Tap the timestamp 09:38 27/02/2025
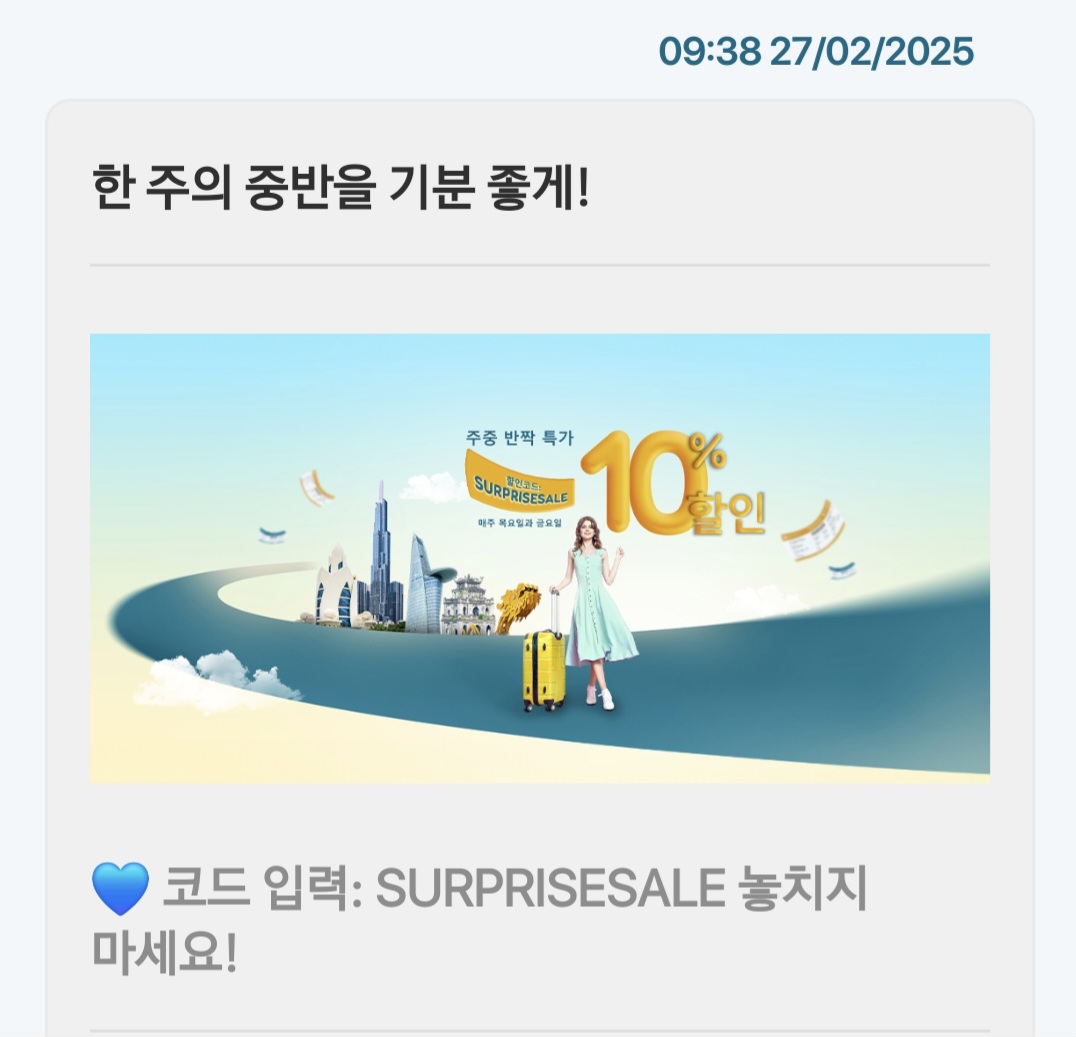The image size is (1076, 1037). (x=816, y=51)
